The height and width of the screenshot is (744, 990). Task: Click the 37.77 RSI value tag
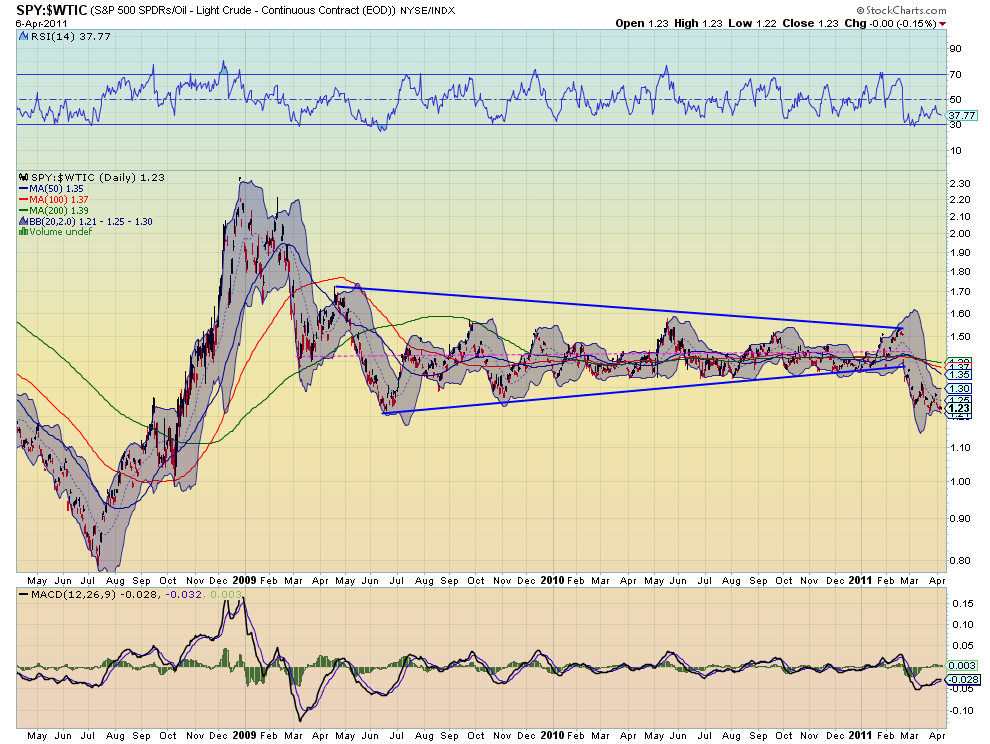pos(962,116)
